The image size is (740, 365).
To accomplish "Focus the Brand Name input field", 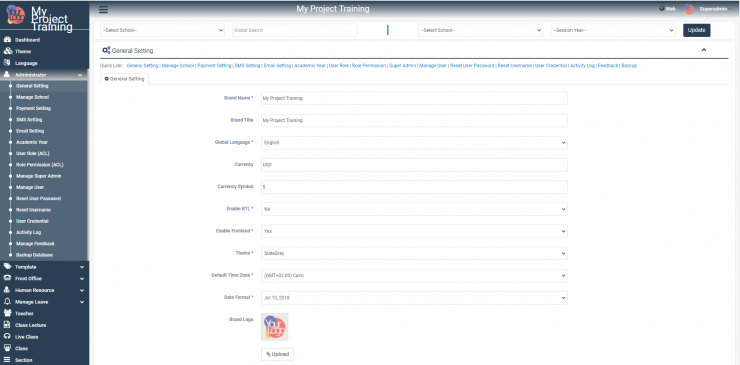I will pos(414,98).
